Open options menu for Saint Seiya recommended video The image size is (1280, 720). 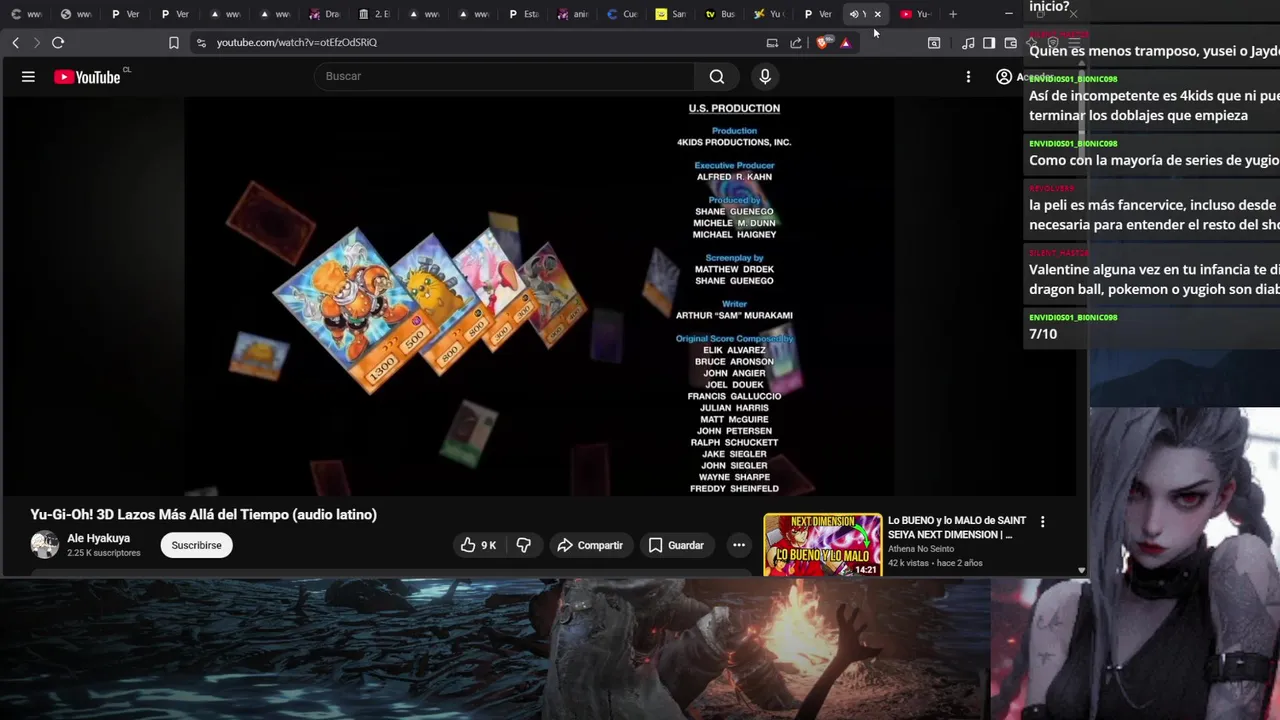1042,522
